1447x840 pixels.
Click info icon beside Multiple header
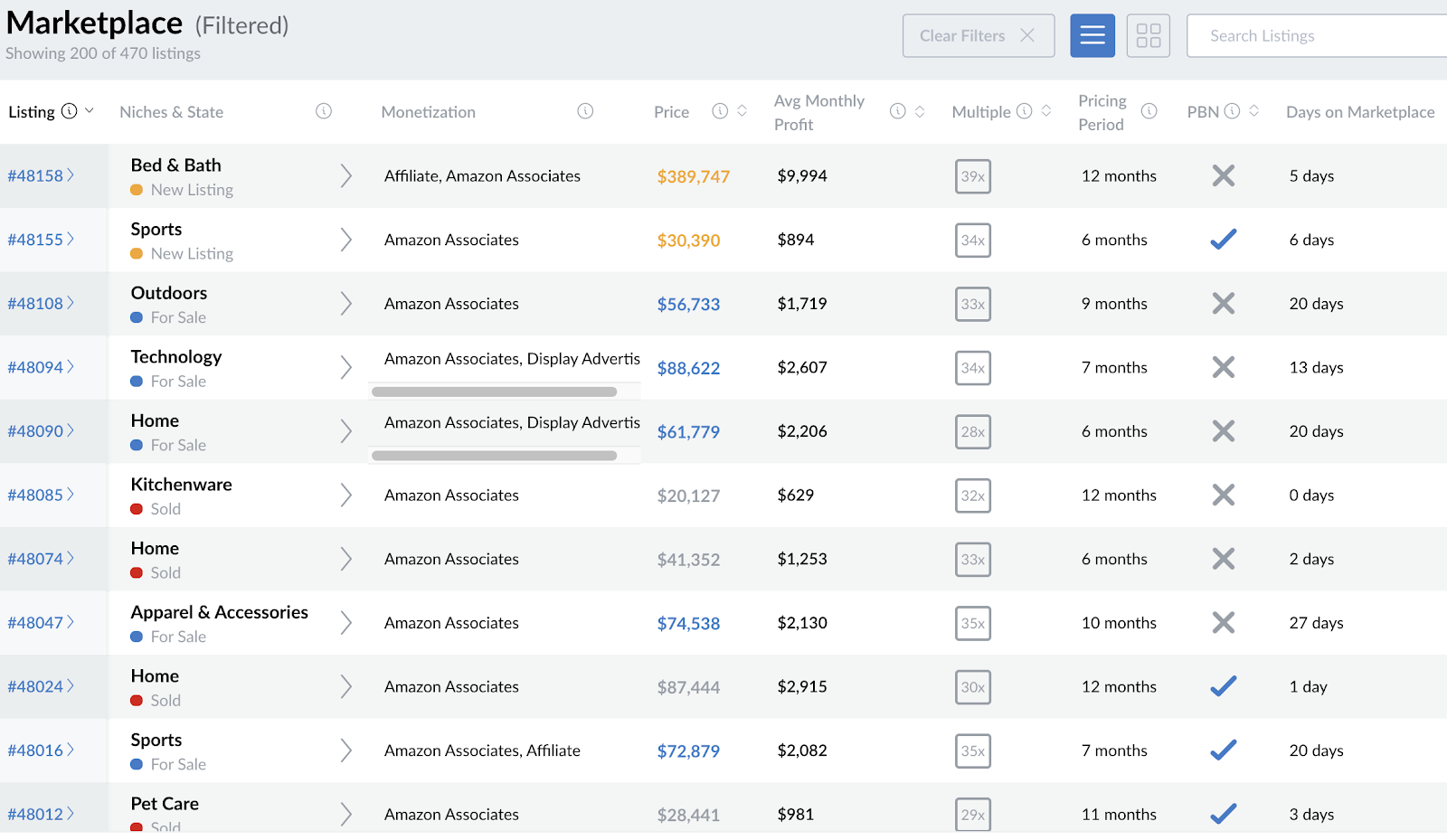click(x=1024, y=111)
